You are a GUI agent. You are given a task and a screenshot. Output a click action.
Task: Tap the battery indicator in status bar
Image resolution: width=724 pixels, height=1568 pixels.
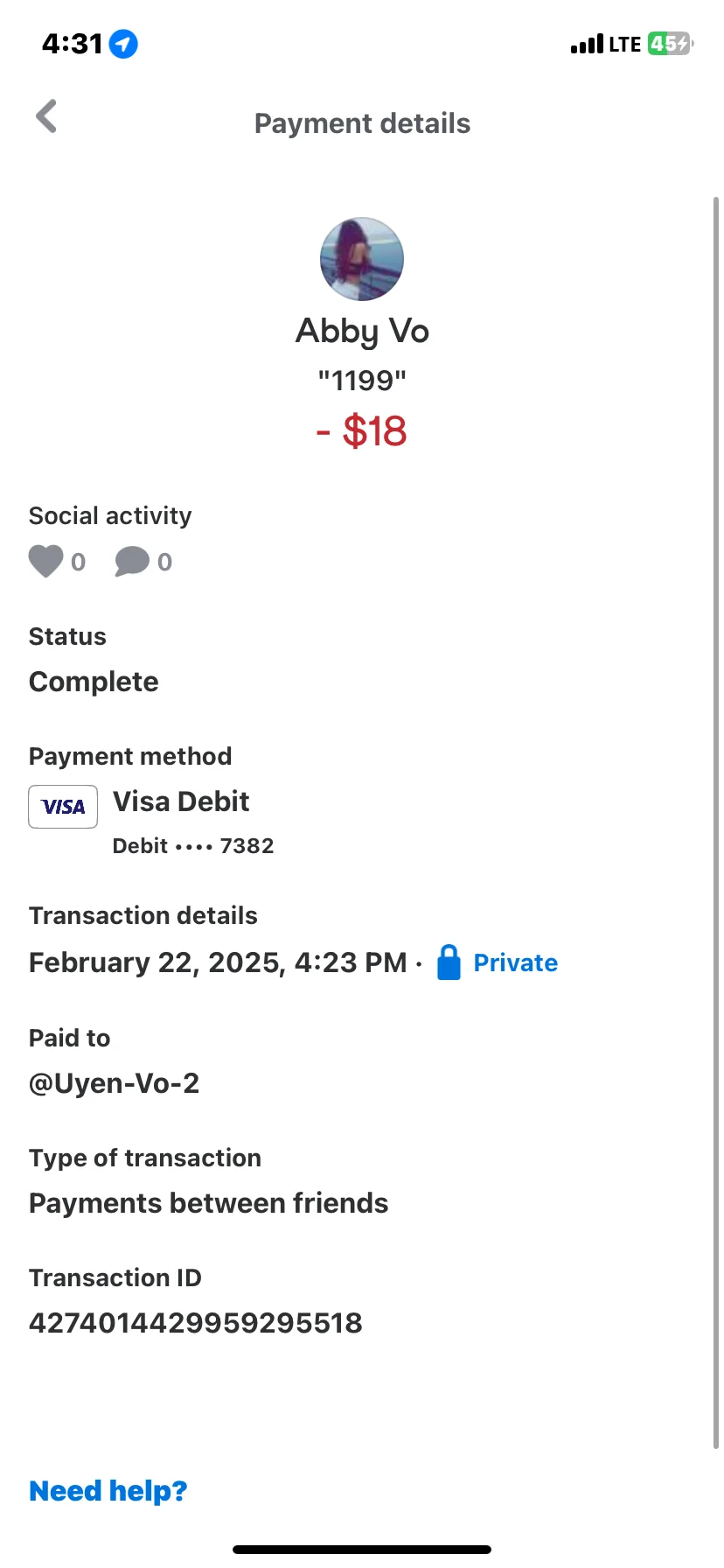670,44
